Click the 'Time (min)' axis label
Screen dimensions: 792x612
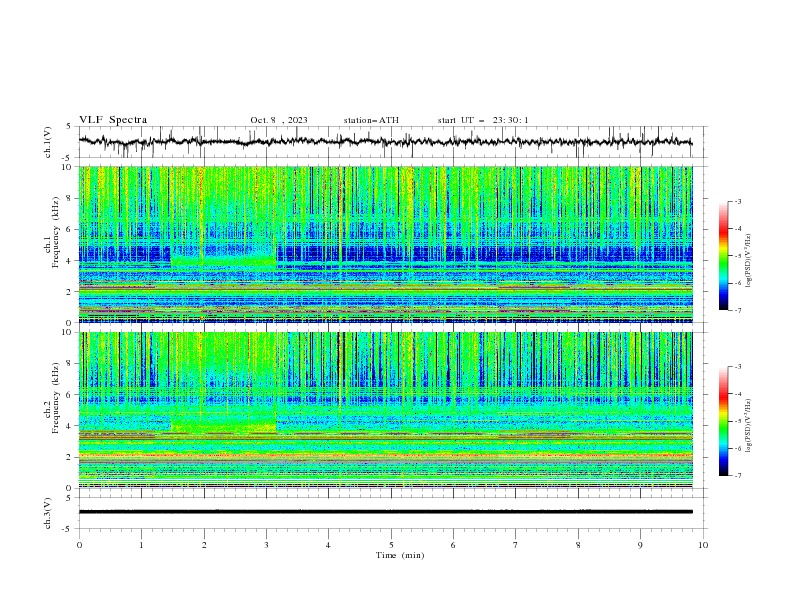coord(400,555)
